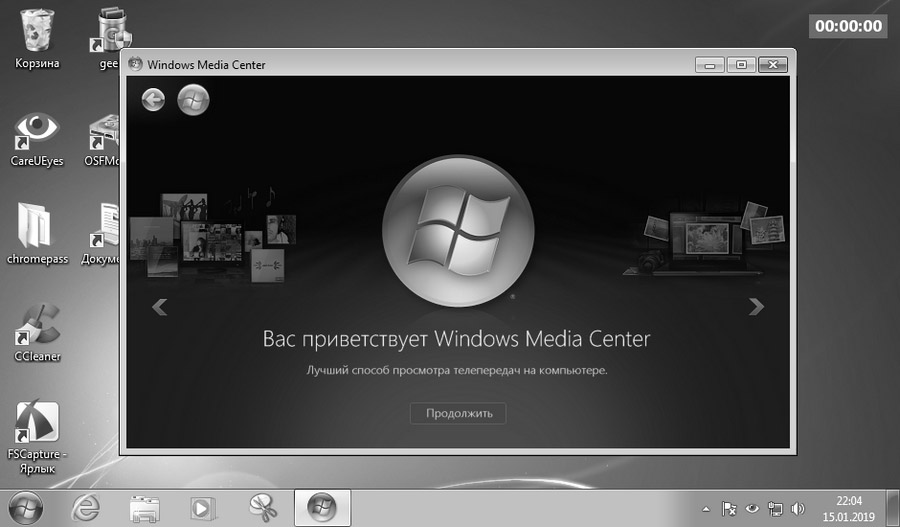Launch CCleaner from the desktop
900x527 pixels.
37,333
